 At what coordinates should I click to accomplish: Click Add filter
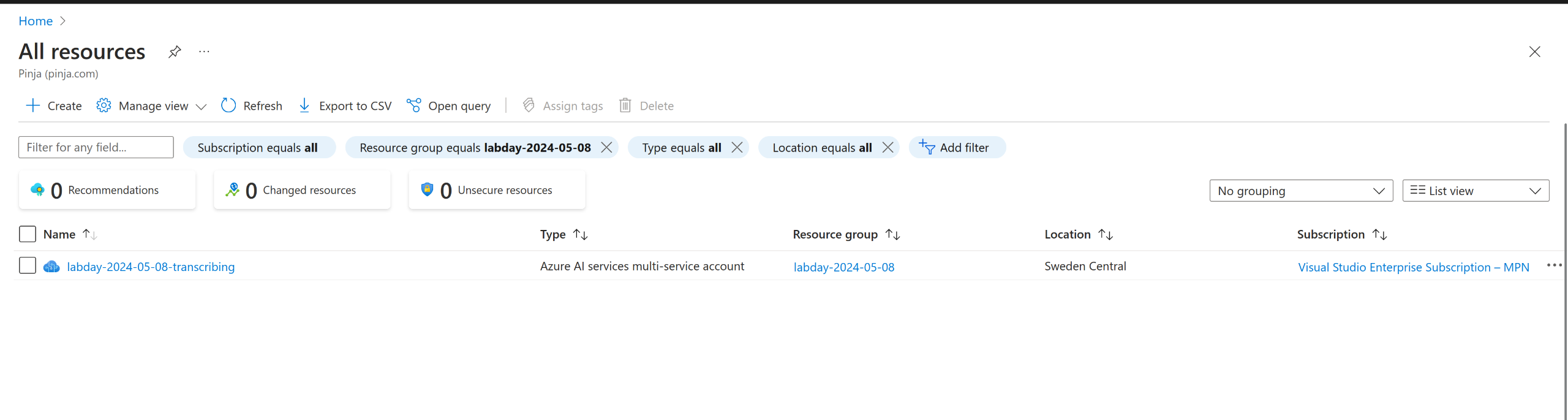[x=957, y=147]
